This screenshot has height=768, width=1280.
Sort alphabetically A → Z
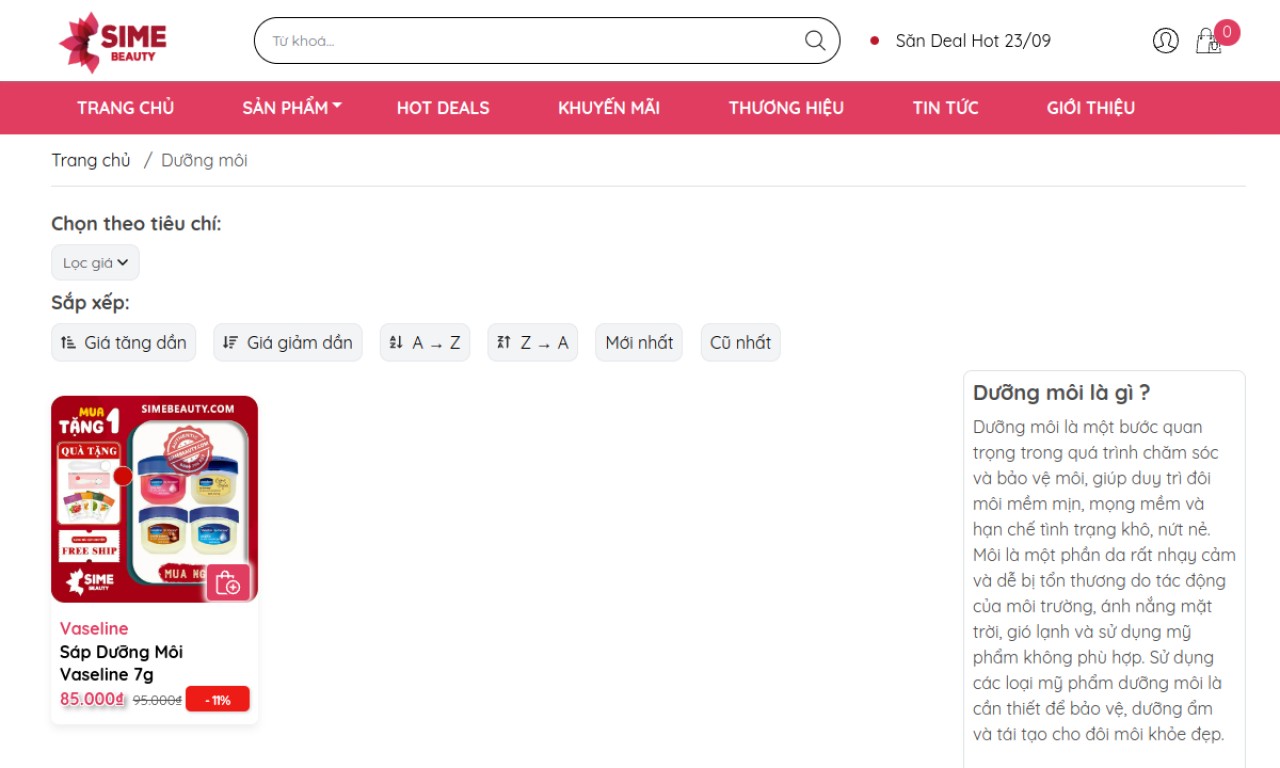tap(424, 342)
